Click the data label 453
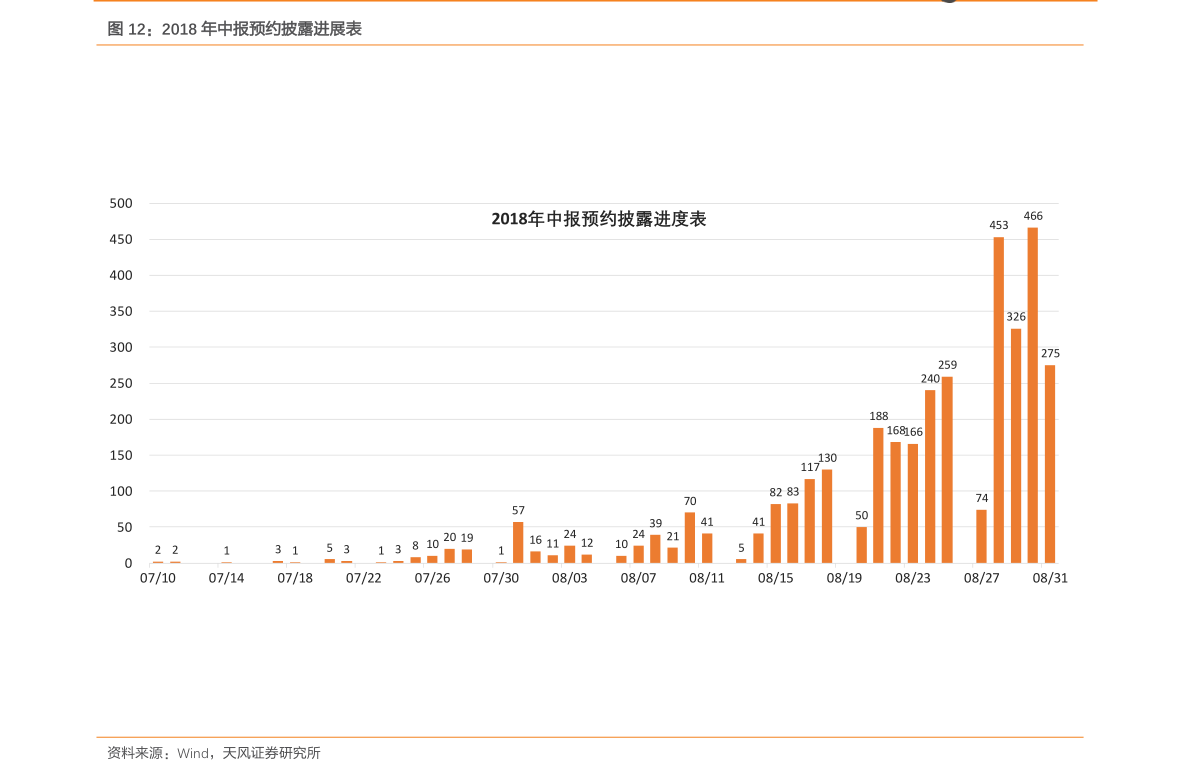The width and height of the screenshot is (1191, 781). coord(999,226)
